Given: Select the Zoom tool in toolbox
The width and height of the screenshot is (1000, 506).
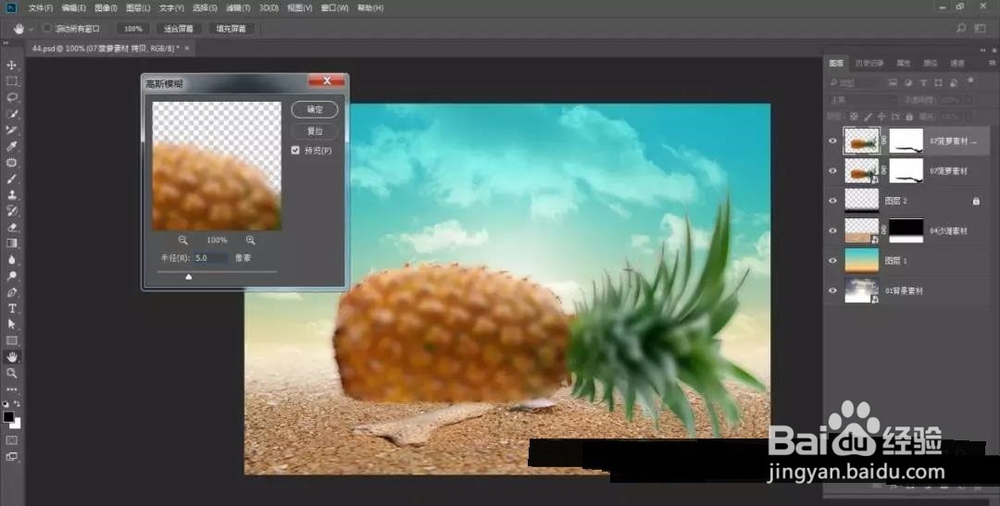Looking at the screenshot, I should pos(11,373).
